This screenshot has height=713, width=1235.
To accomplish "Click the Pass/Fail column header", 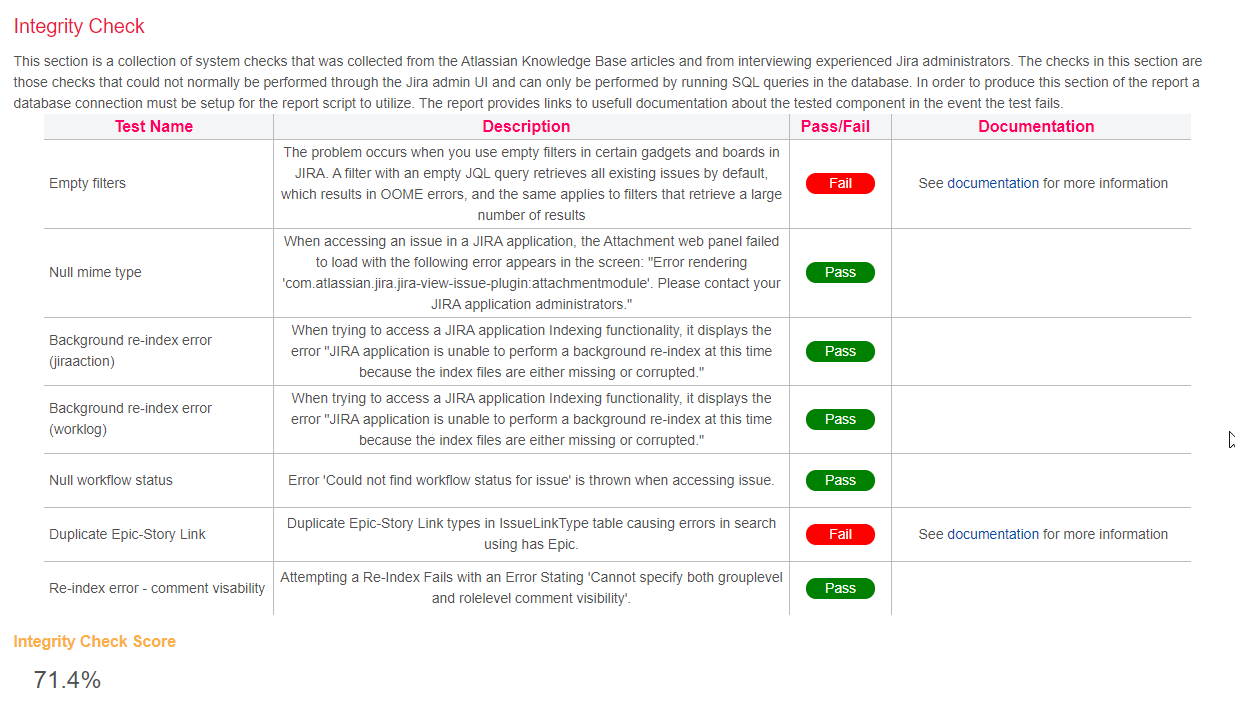I will tap(840, 126).
